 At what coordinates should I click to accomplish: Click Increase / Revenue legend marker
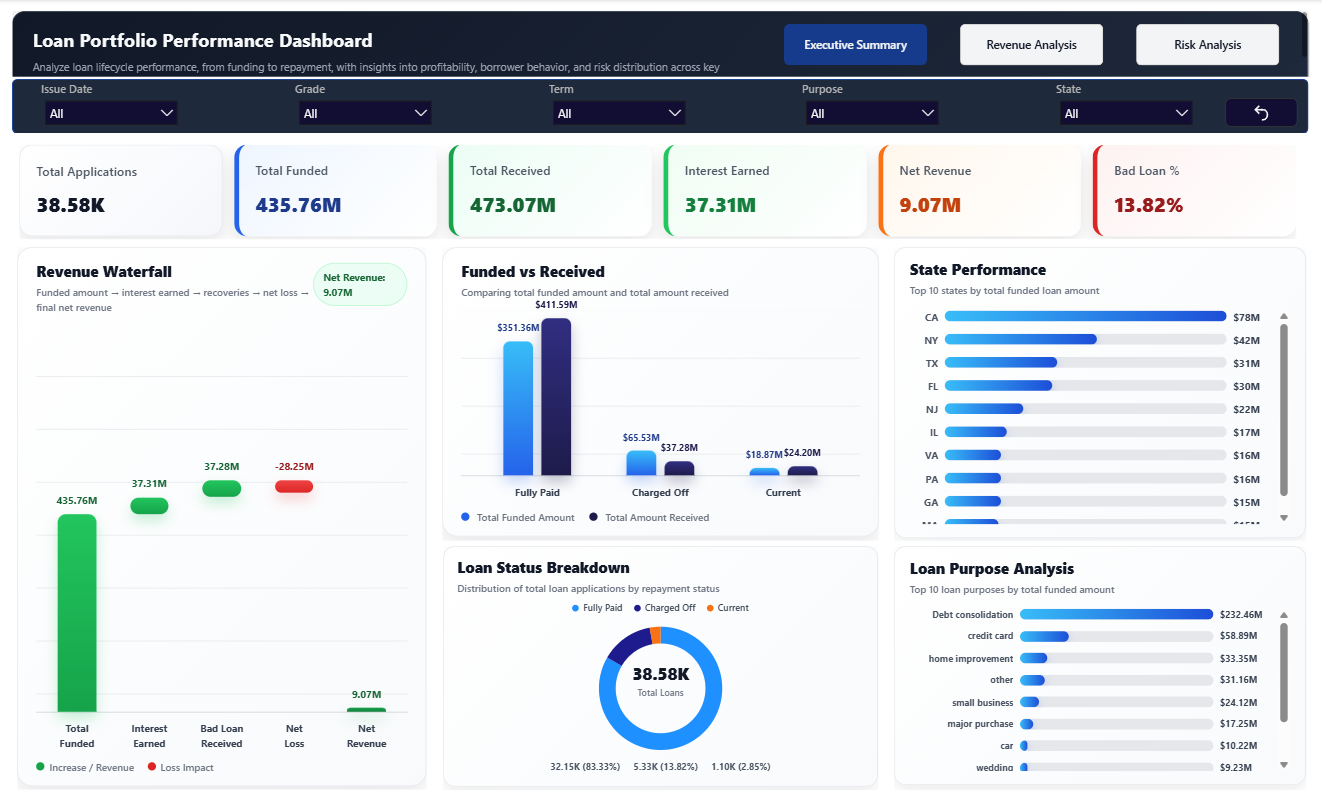pos(40,767)
